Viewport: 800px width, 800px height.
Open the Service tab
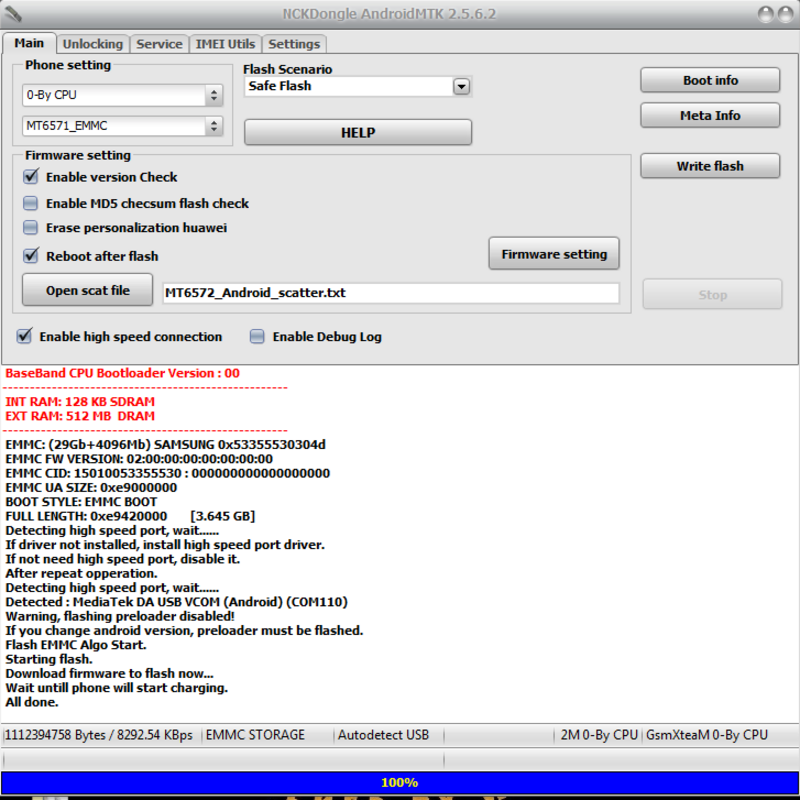point(159,44)
